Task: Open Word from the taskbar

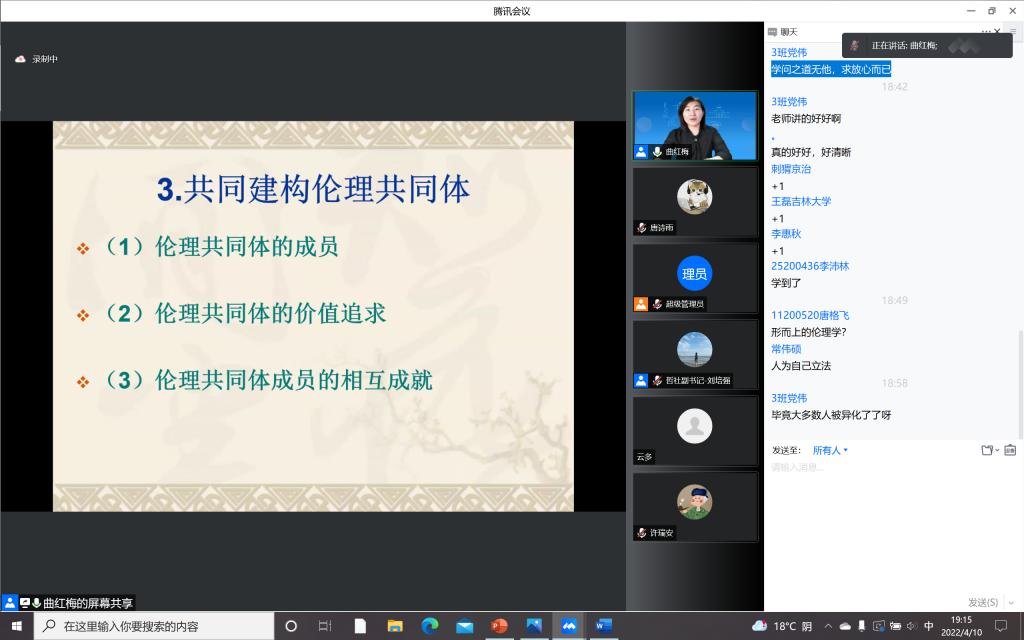Action: pyautogui.click(x=603, y=626)
